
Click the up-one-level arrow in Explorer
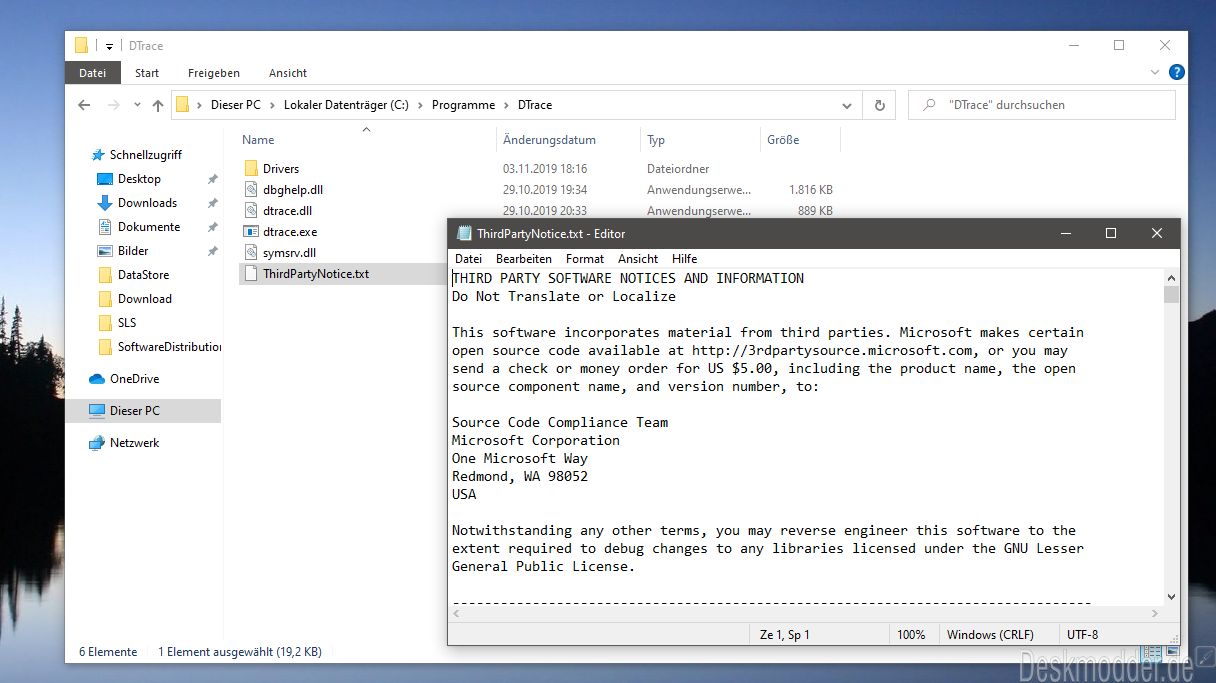[x=157, y=105]
